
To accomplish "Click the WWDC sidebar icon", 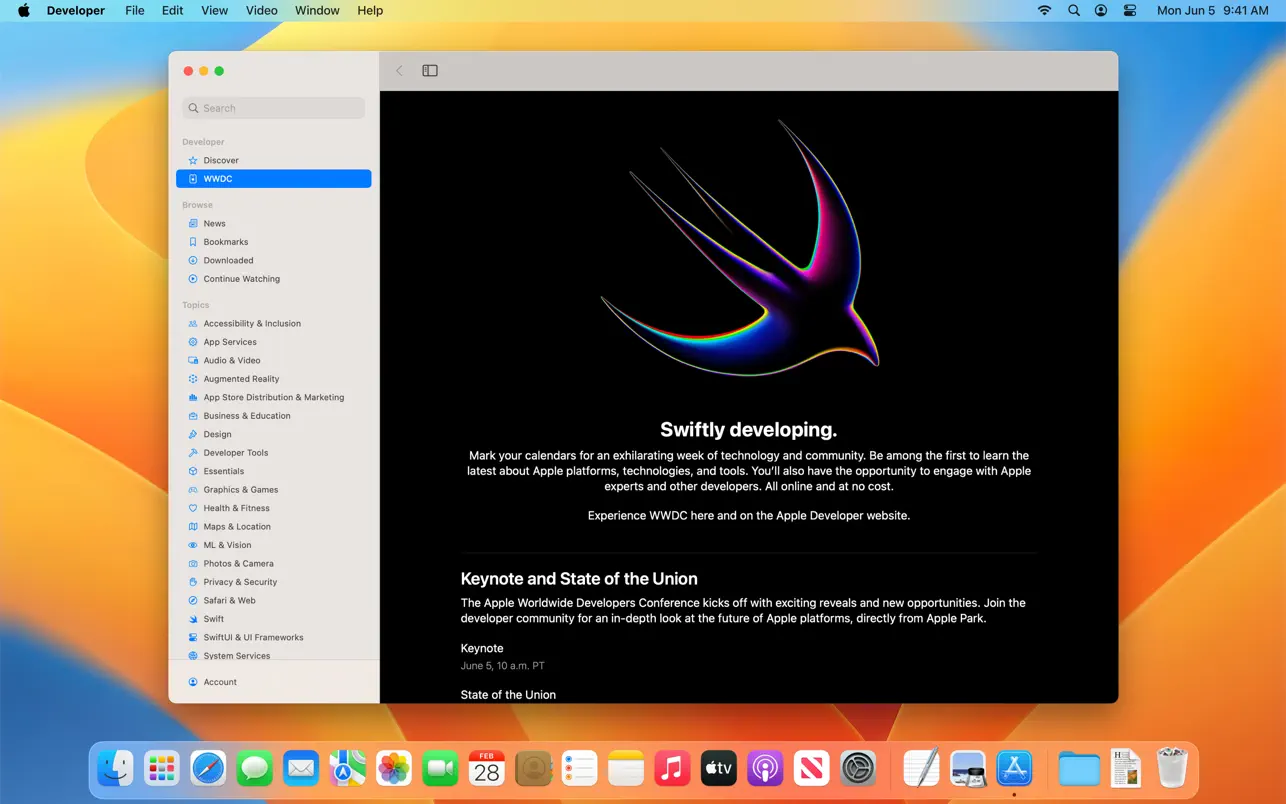I will [x=193, y=179].
